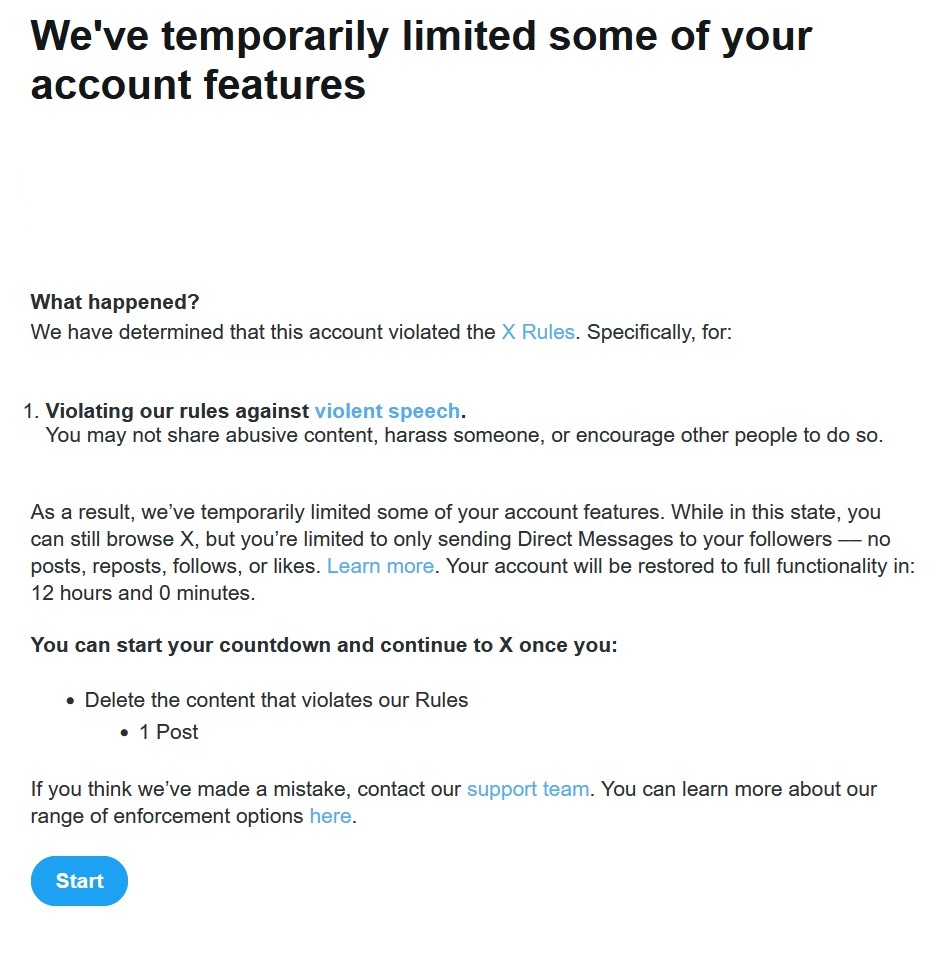Contact the support team via link
The image size is (943, 958).
pos(527,789)
